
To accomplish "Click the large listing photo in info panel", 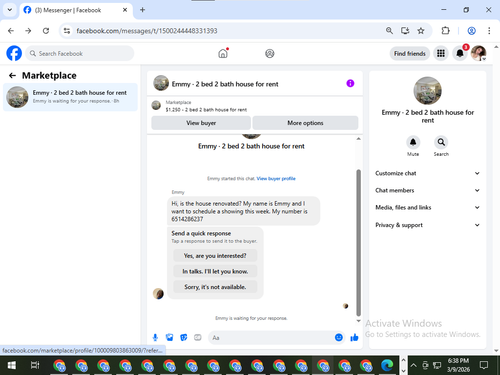I will click(427, 91).
